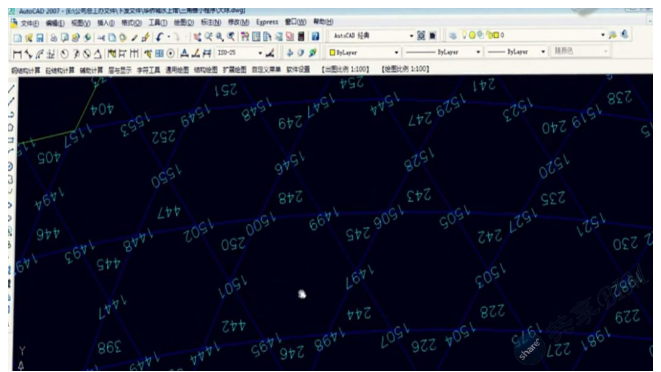The width and height of the screenshot is (661, 372).
Task: Select the Angular dimension tool
Action: click(x=97, y=54)
